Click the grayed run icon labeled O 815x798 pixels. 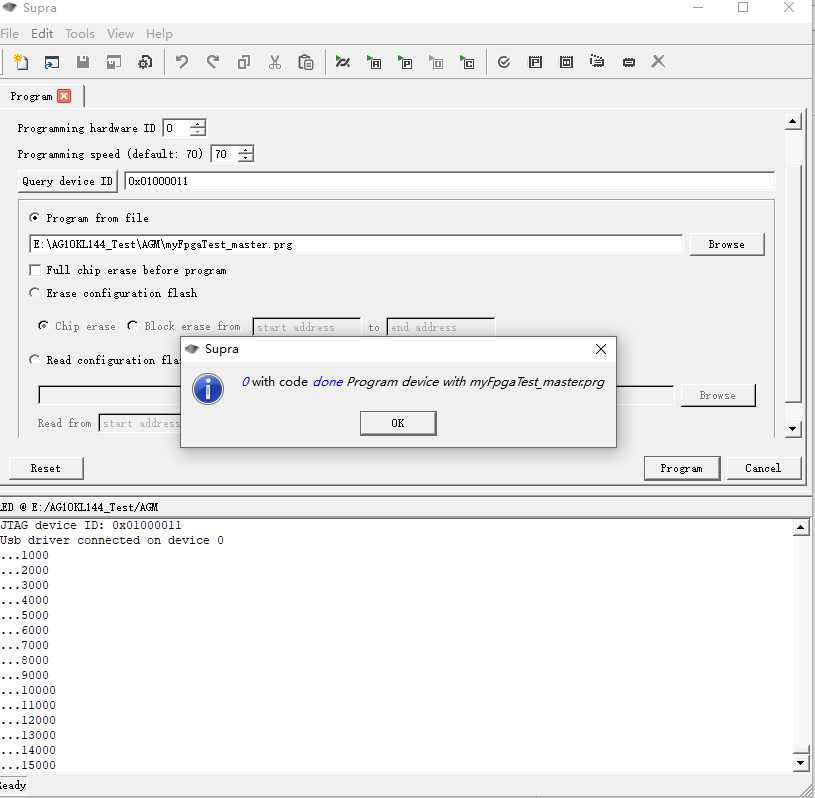pyautogui.click(x=436, y=62)
